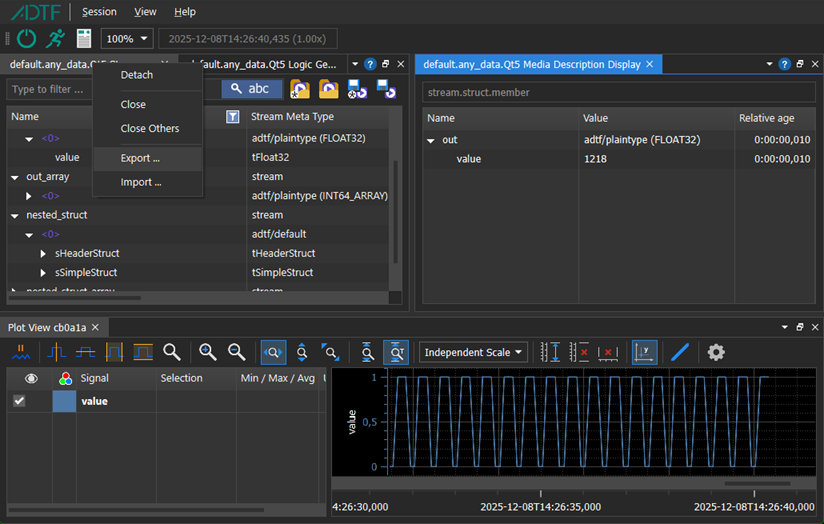Click the pulse with horizontal markers icon
Viewport: 824px width, 524px height.
tap(143, 352)
